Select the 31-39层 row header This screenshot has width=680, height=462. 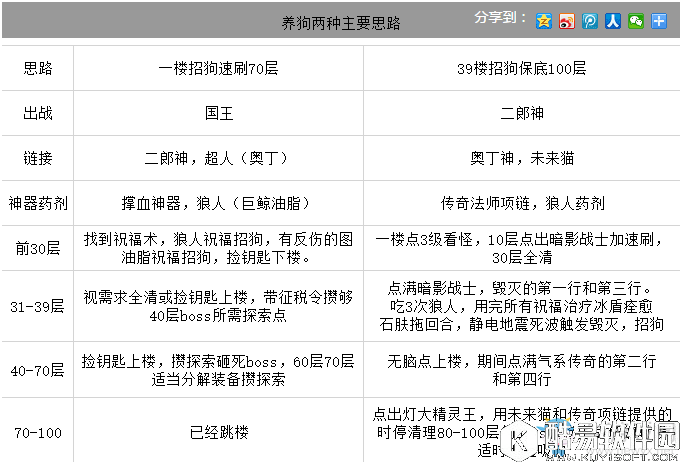click(38, 306)
